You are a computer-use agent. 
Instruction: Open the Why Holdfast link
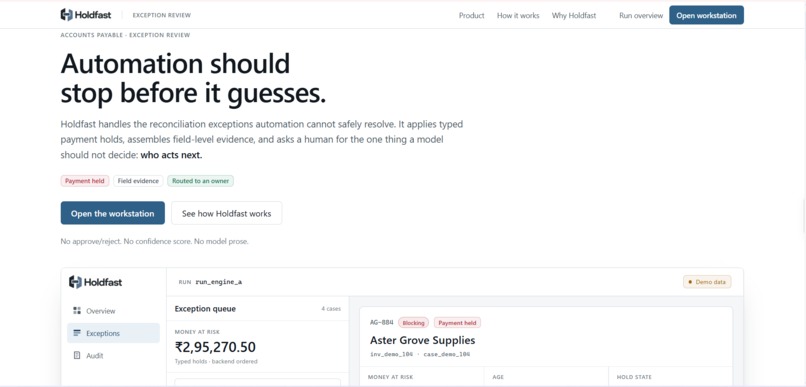(574, 15)
